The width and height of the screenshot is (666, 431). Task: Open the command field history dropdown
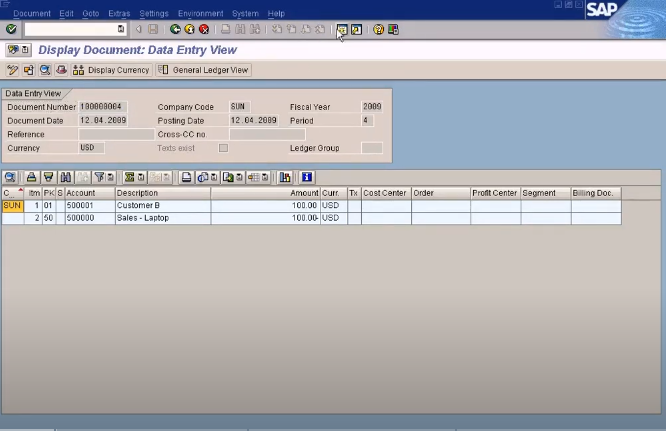[x=121, y=29]
